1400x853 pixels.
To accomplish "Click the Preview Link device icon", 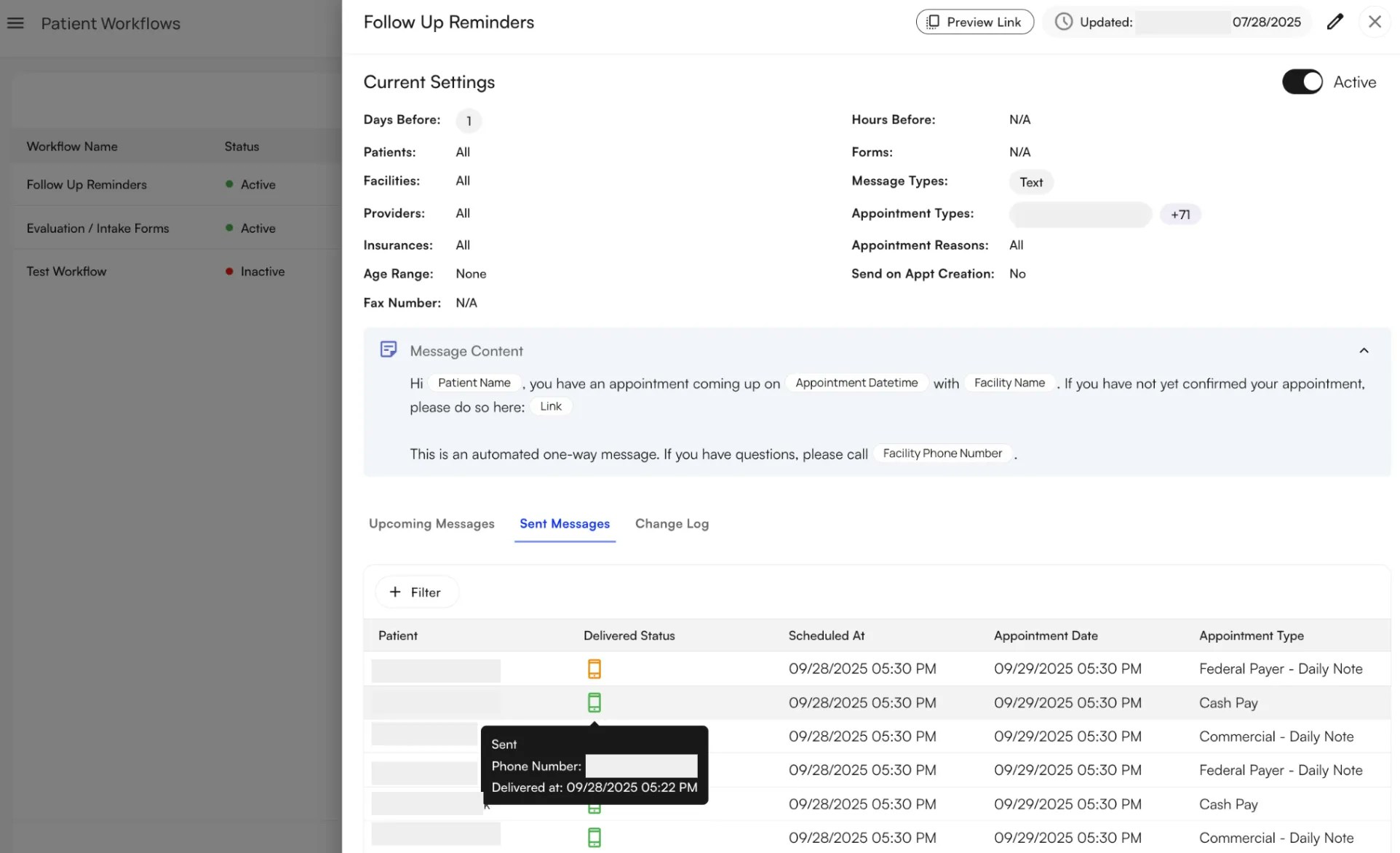I will tap(934, 21).
